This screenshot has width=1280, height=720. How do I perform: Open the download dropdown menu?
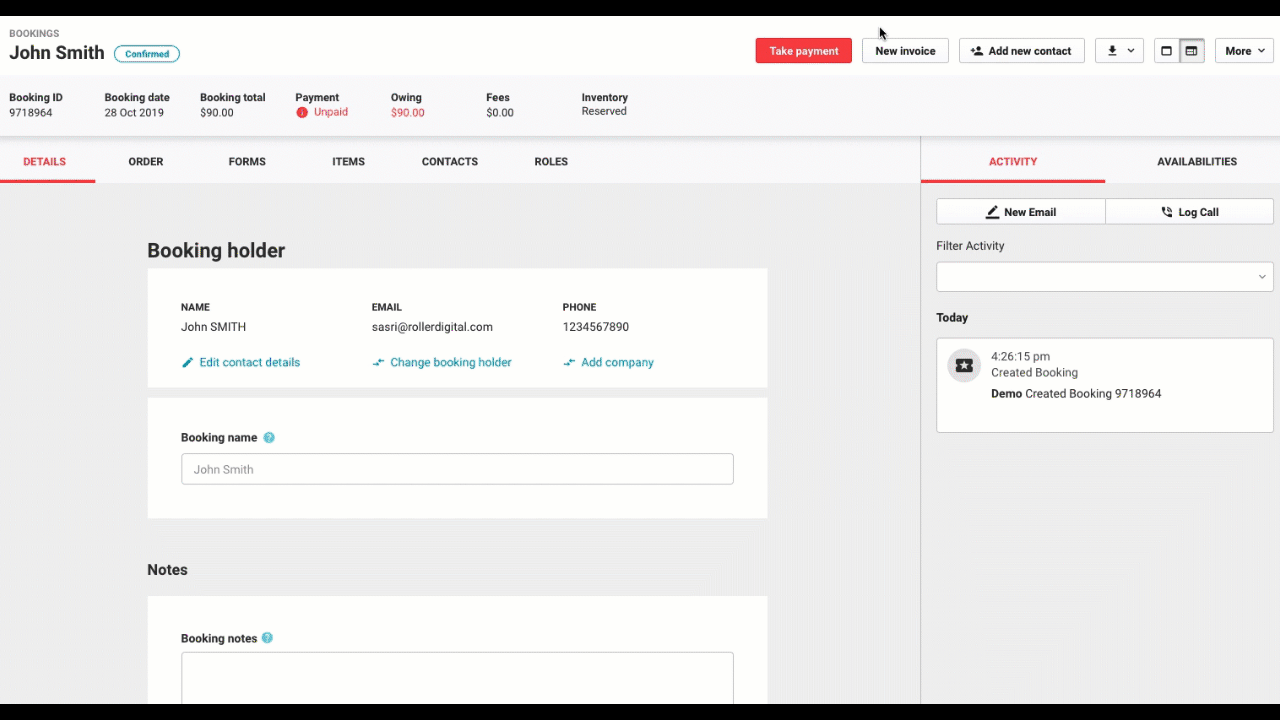pos(1119,51)
